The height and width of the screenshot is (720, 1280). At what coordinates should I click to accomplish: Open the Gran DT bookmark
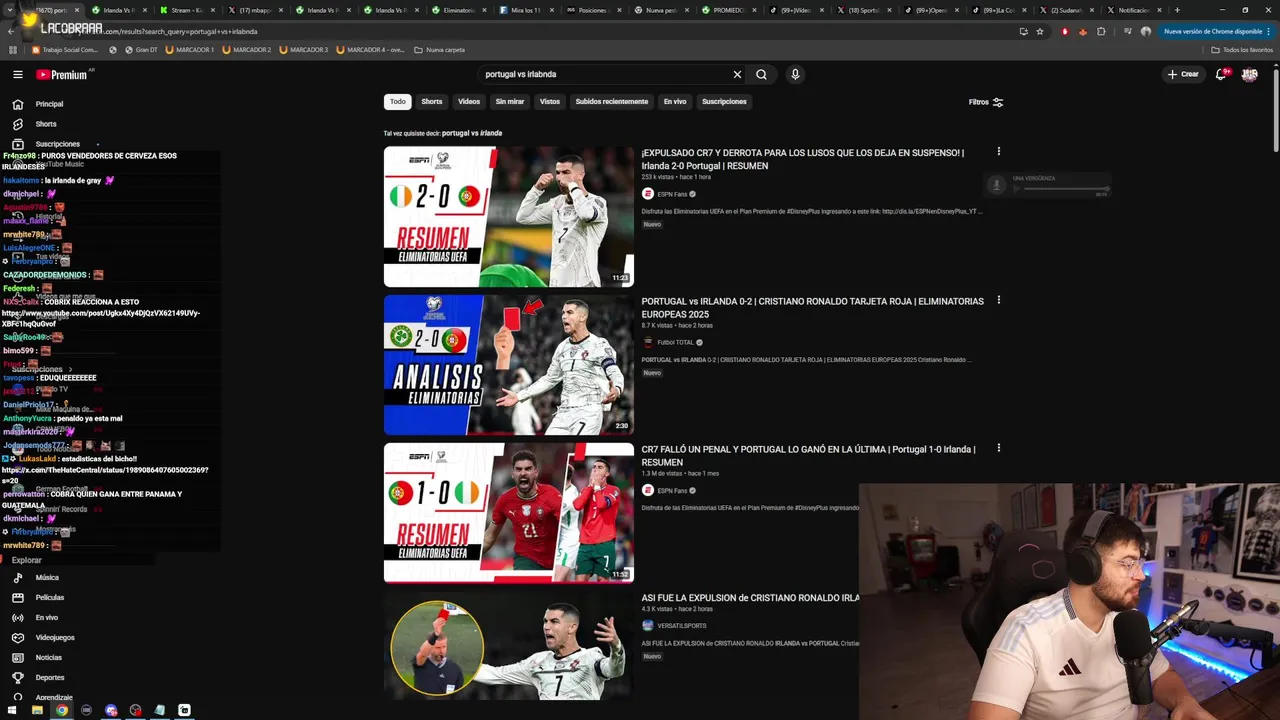tap(141, 49)
